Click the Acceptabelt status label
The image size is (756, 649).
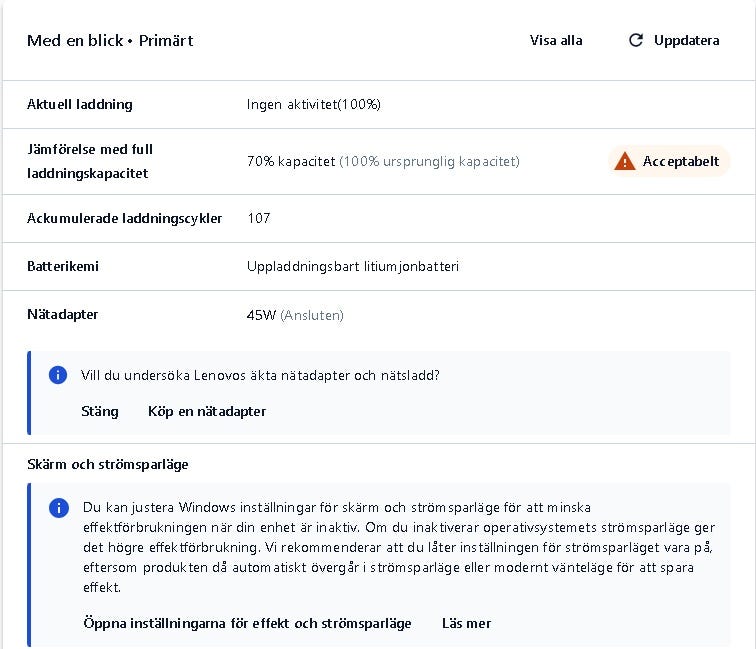[x=680, y=161]
